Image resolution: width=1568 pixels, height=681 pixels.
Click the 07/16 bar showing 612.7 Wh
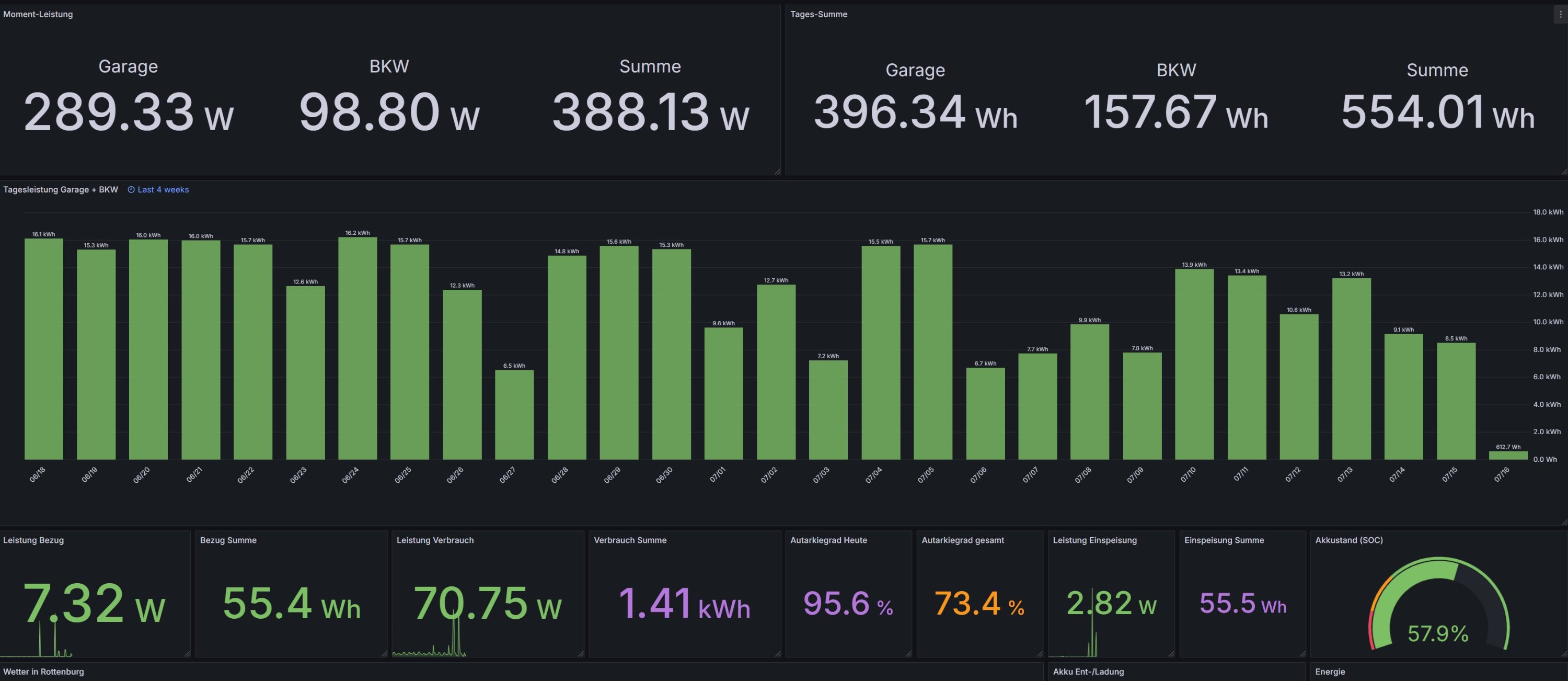point(1507,456)
